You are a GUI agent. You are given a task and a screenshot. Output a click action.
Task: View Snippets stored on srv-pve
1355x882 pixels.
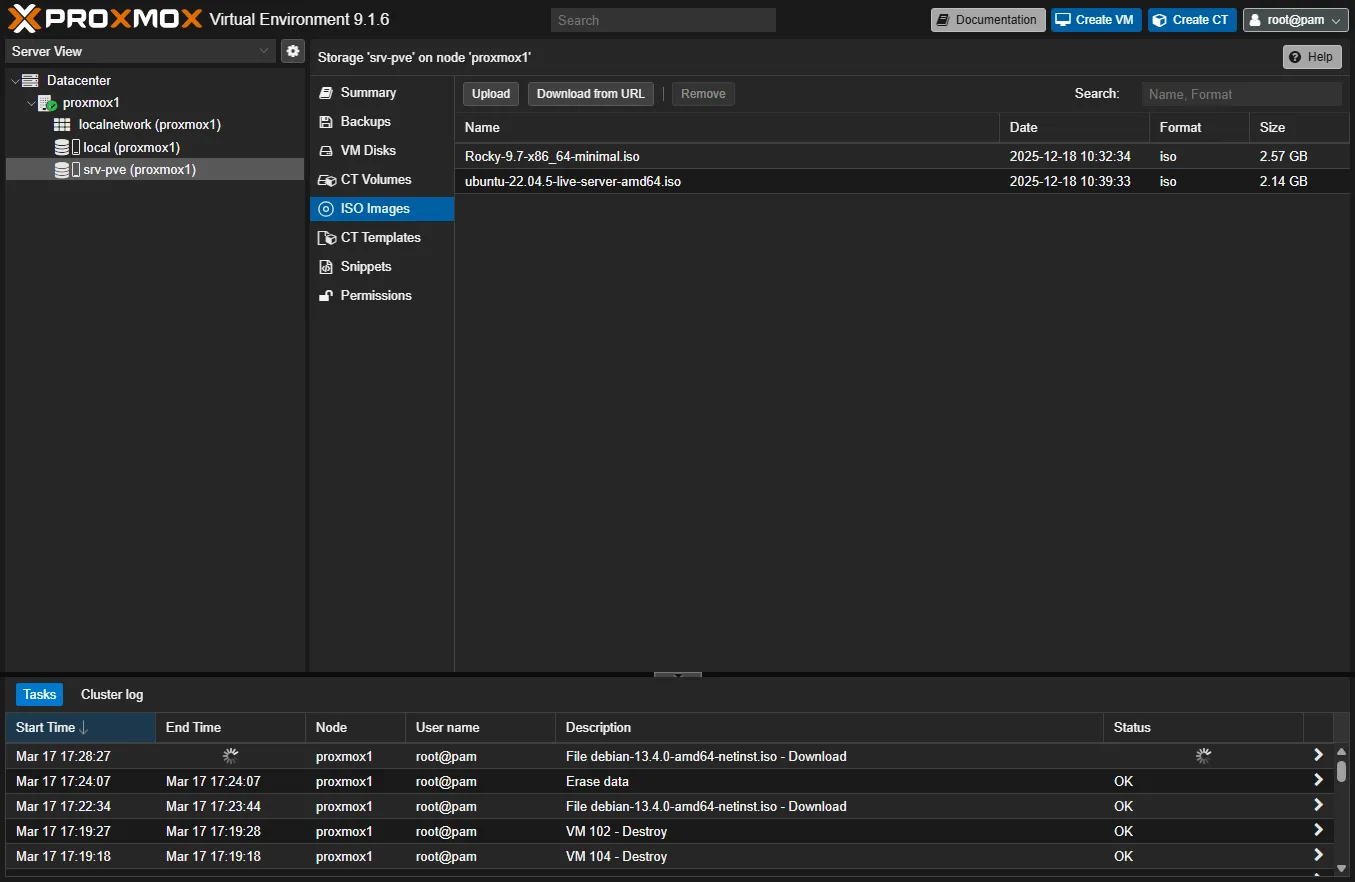point(366,266)
